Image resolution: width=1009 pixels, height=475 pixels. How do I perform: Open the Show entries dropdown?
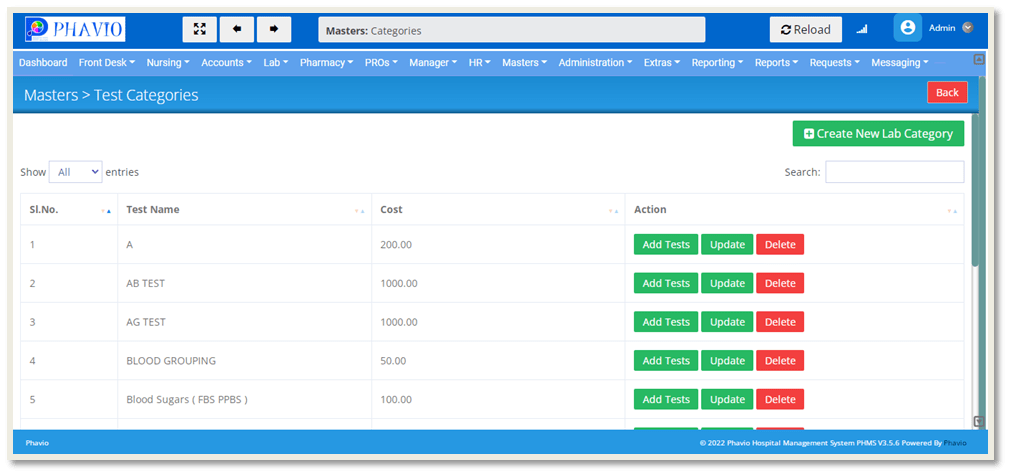(75, 172)
